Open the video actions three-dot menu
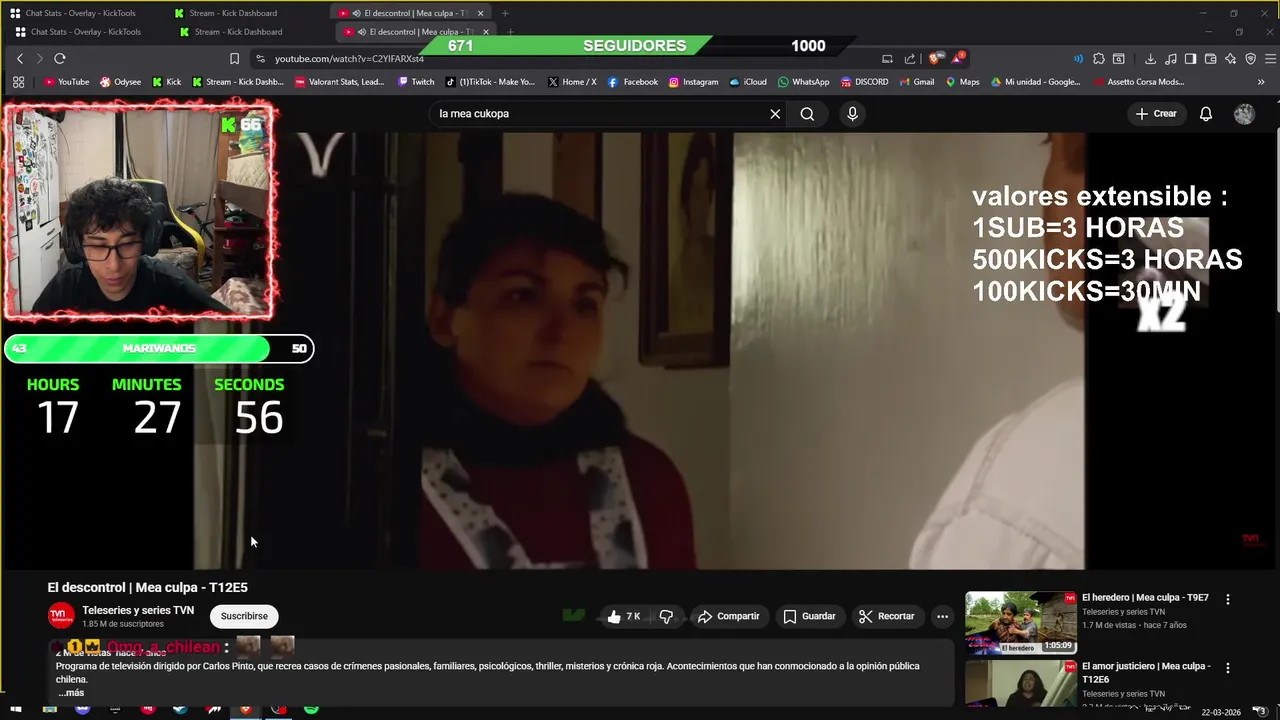The image size is (1280, 720). coord(942,616)
